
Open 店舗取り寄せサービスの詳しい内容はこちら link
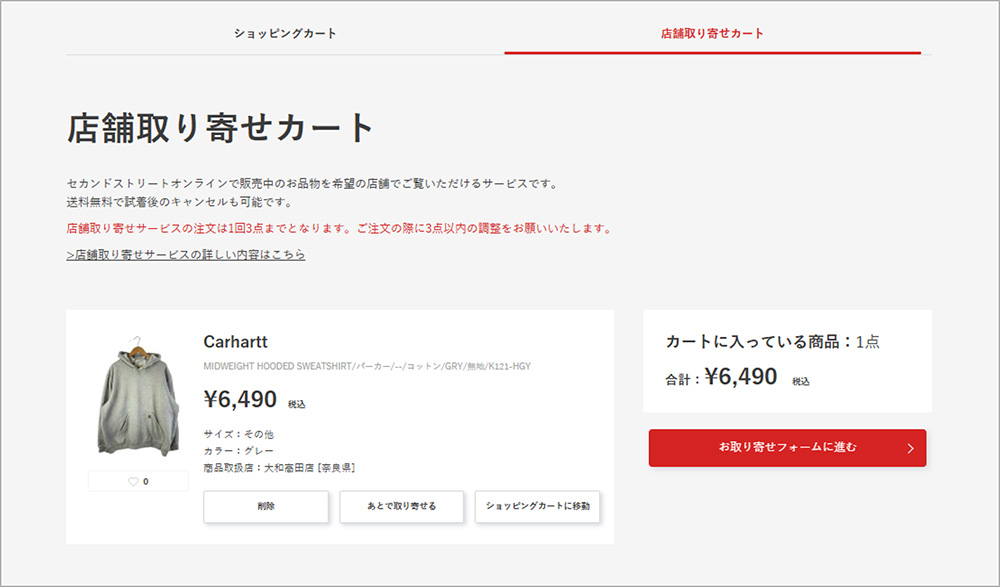coord(184,256)
